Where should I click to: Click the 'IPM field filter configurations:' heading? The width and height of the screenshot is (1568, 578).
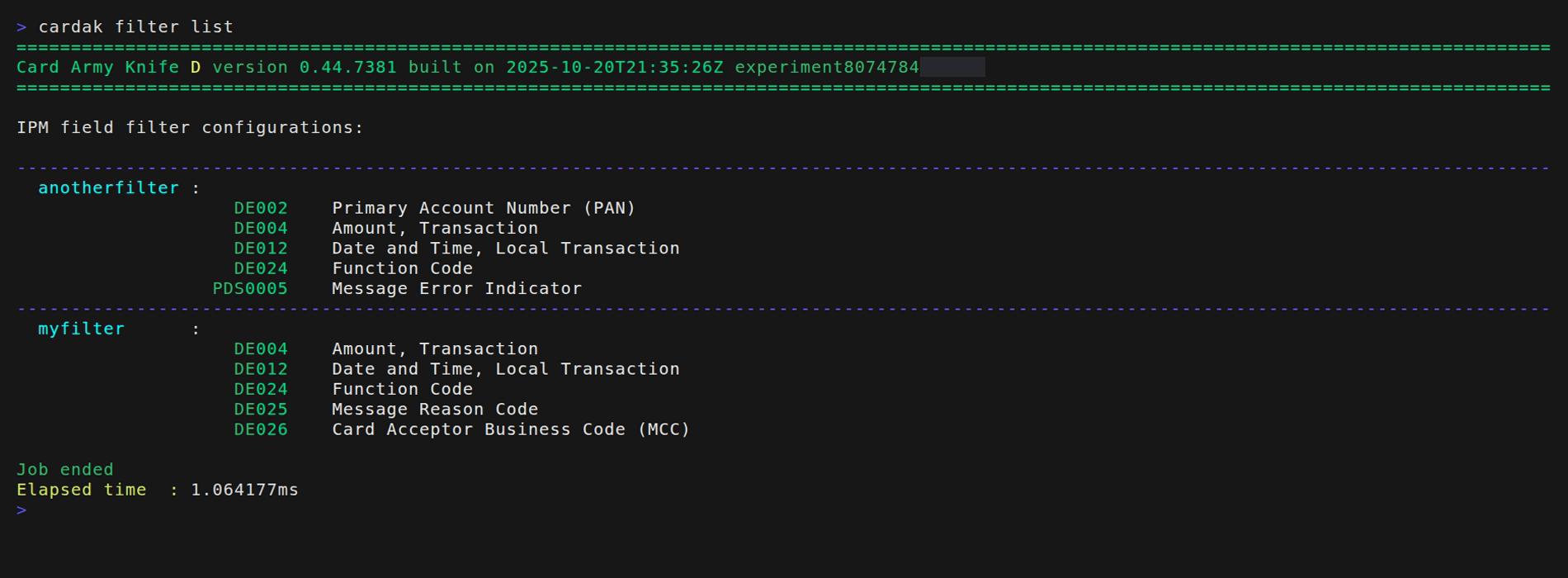point(190,128)
